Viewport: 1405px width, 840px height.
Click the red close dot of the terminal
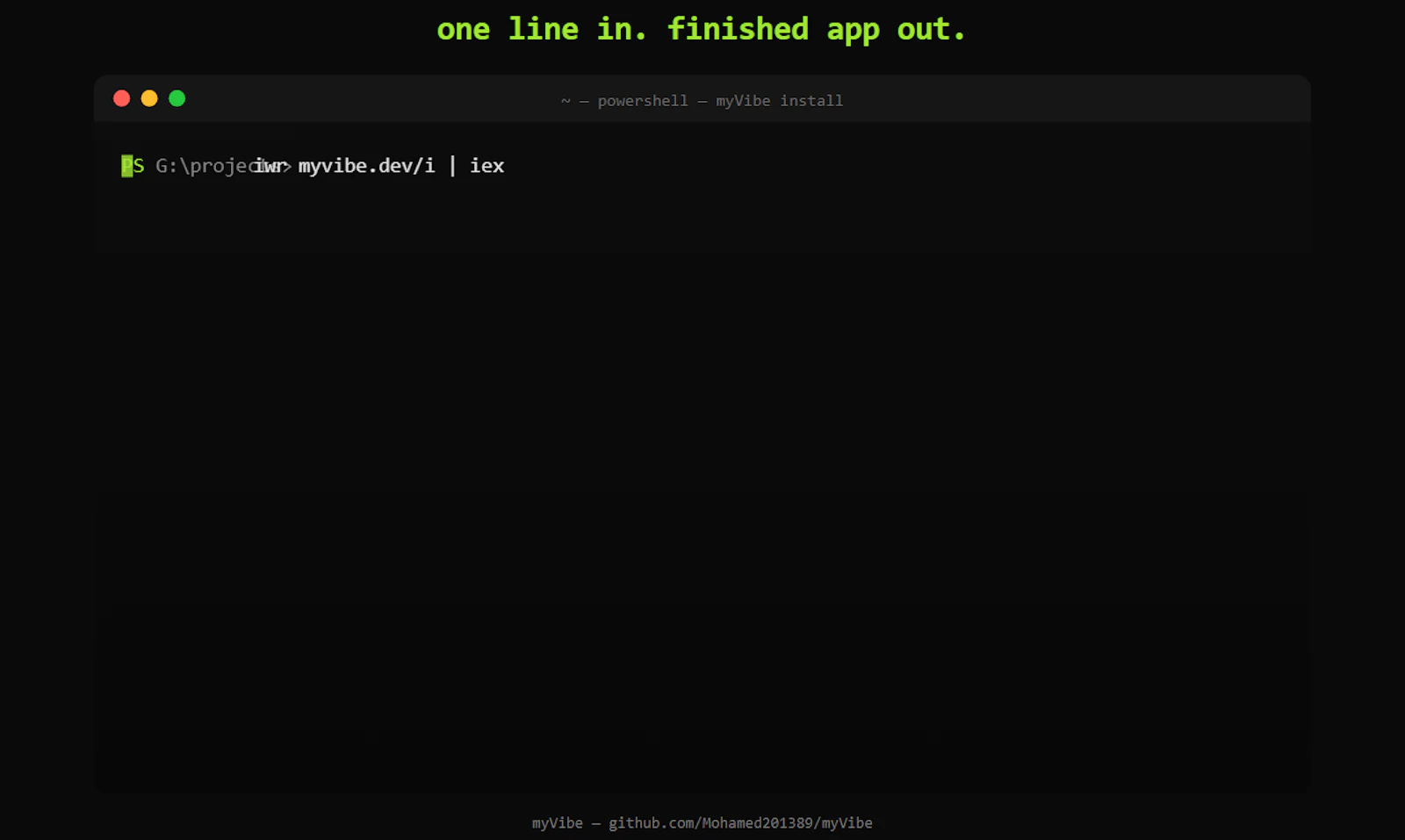click(122, 98)
